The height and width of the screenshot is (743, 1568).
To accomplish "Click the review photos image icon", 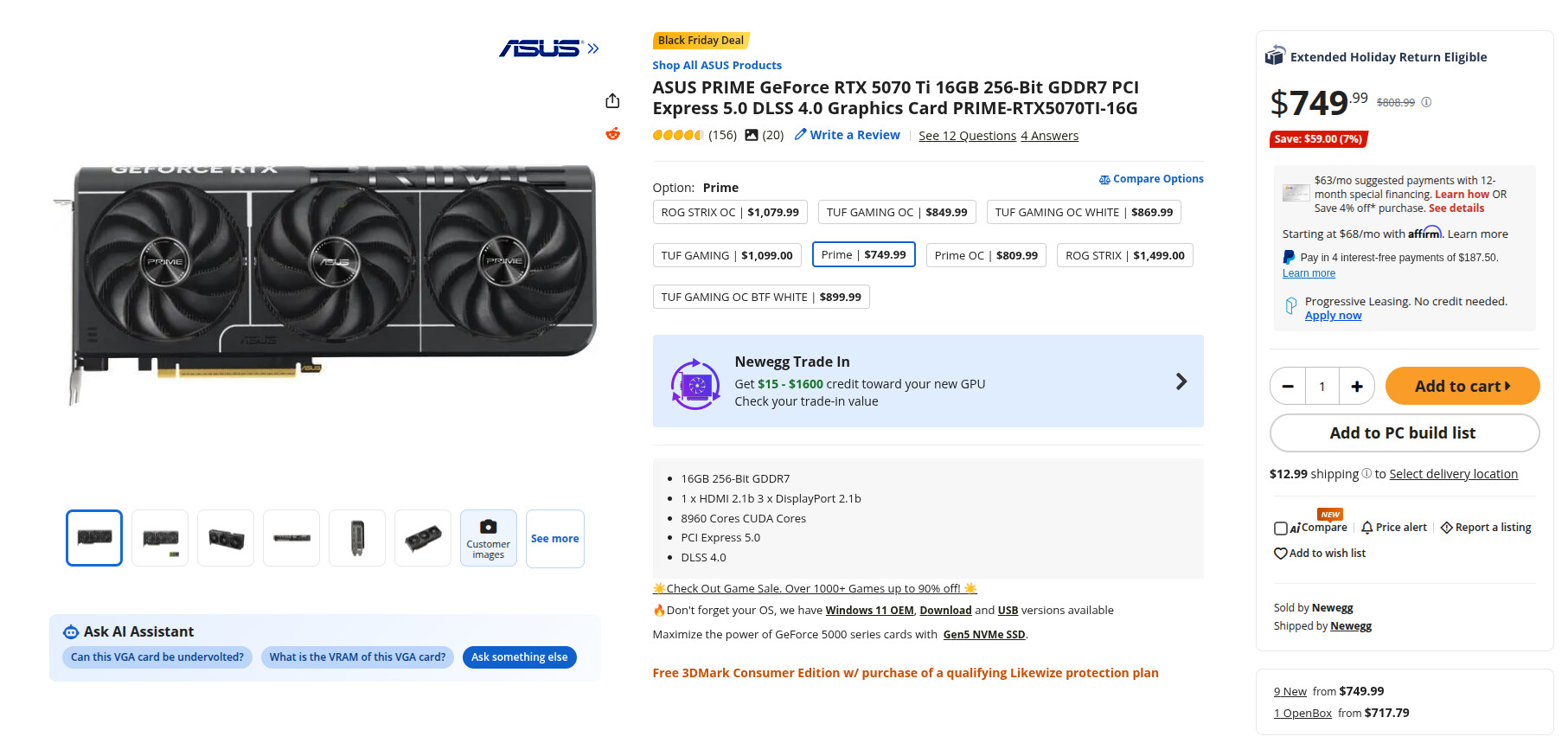I will [752, 135].
